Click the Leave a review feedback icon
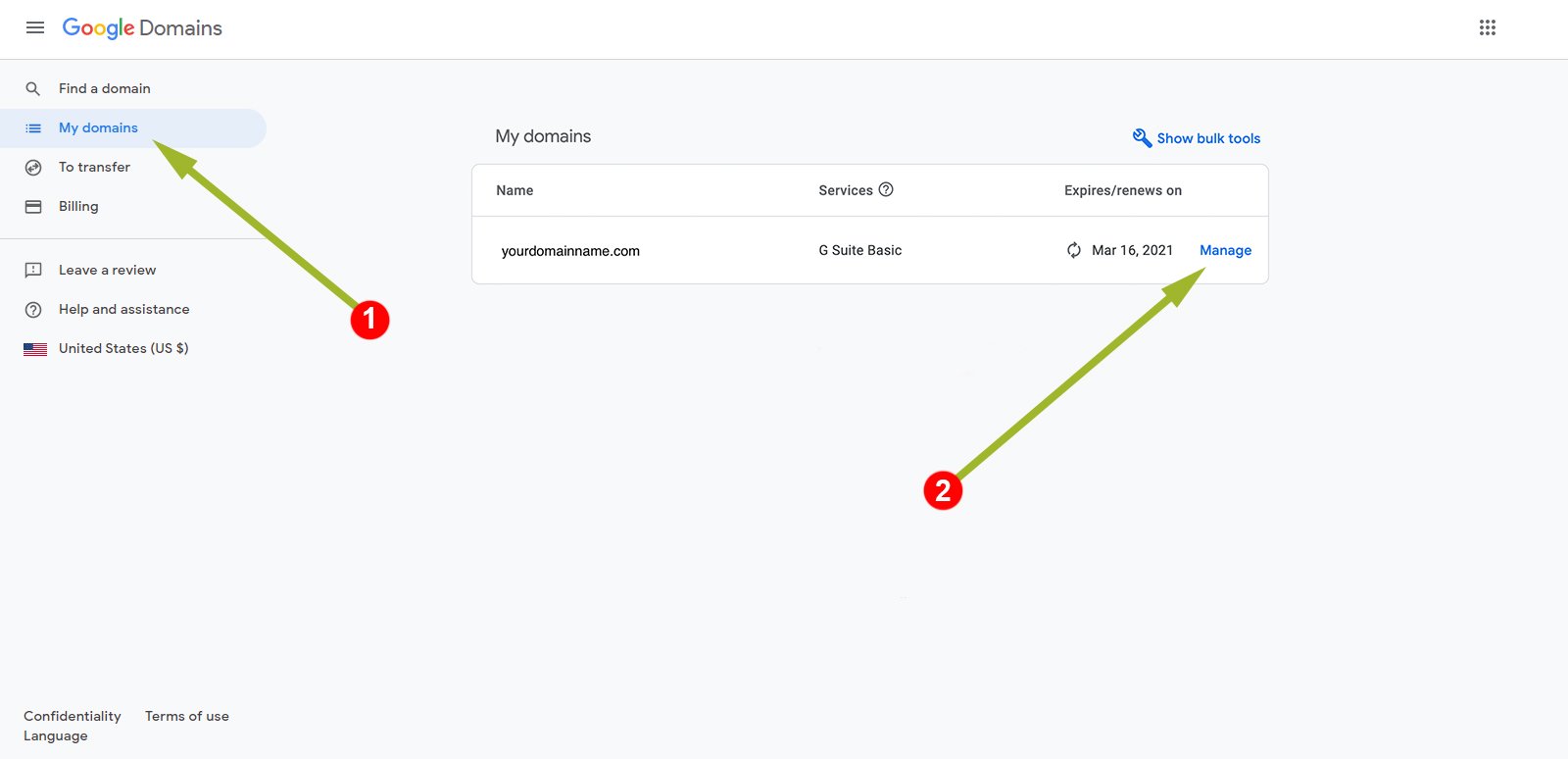Screen dimensions: 1568x759 click(x=33, y=271)
